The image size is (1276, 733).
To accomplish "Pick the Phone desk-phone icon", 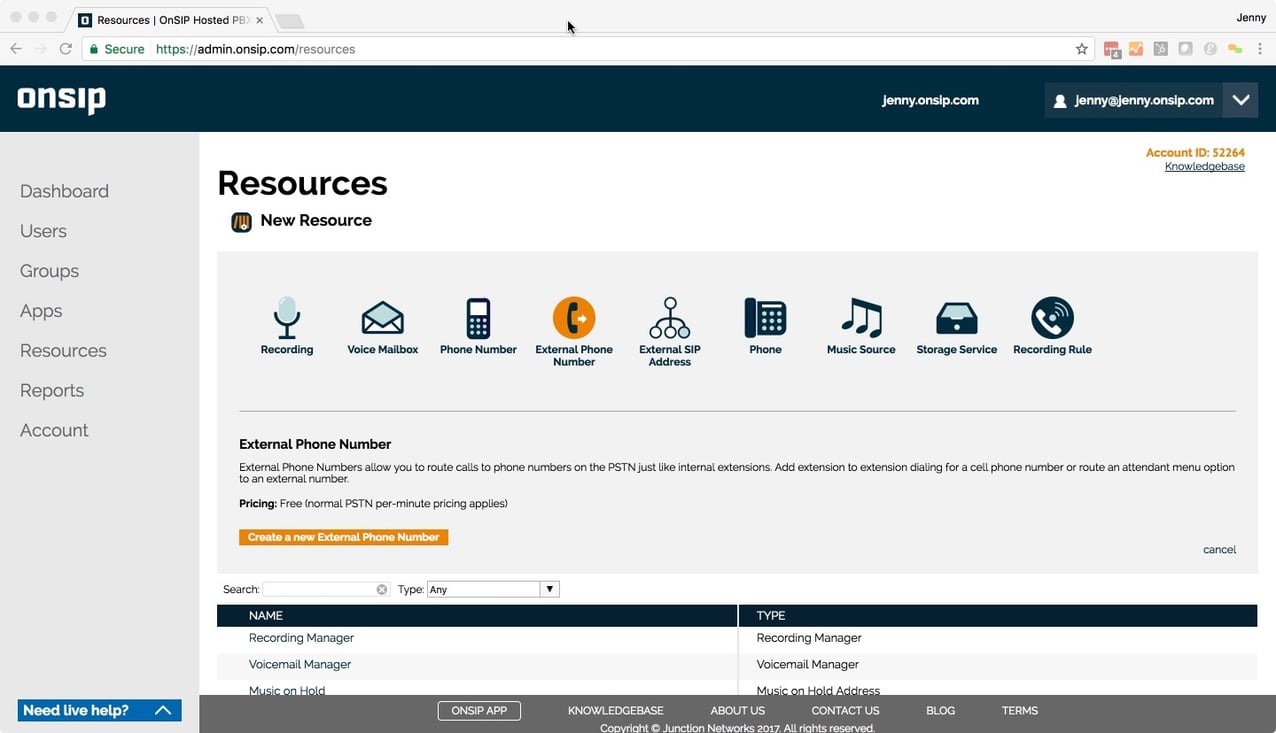I will [x=765, y=318].
